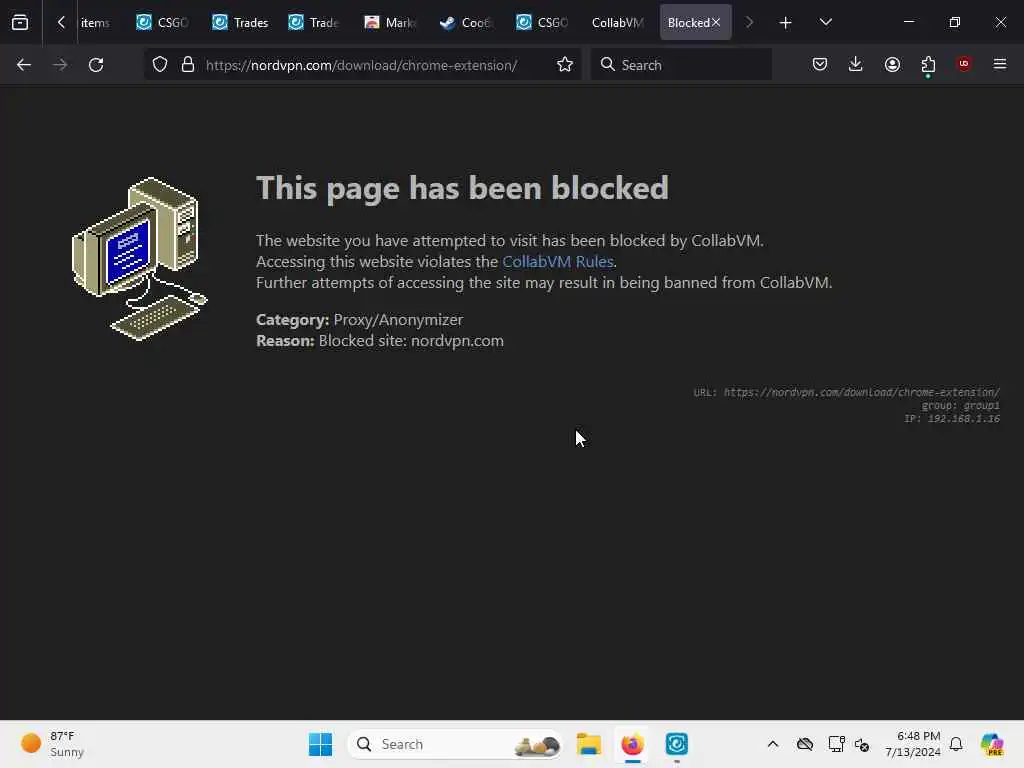Open the clock showing 6:48 PM
The image size is (1024, 768).
[912, 744]
